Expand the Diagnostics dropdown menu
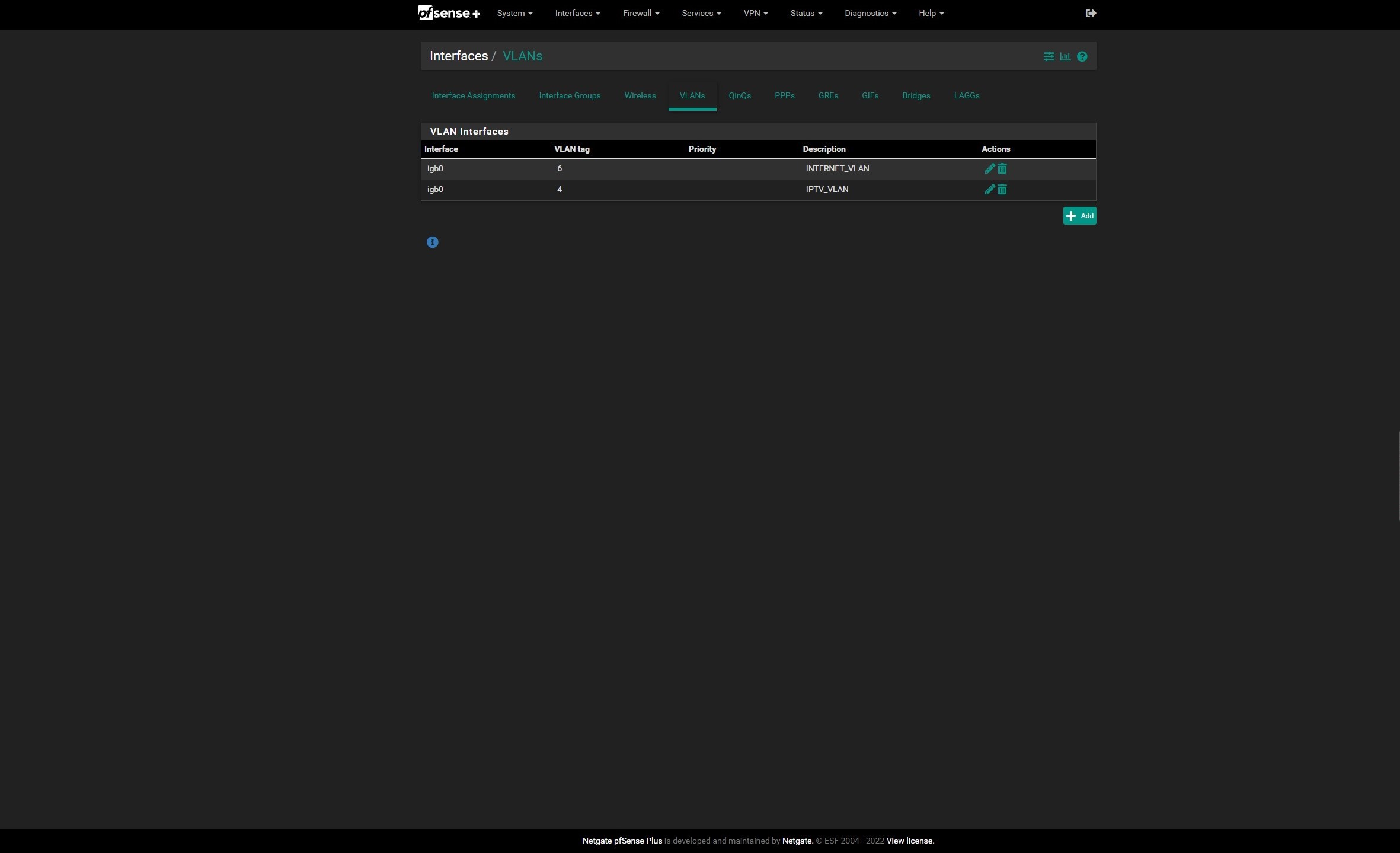This screenshot has height=853, width=1400. click(870, 13)
